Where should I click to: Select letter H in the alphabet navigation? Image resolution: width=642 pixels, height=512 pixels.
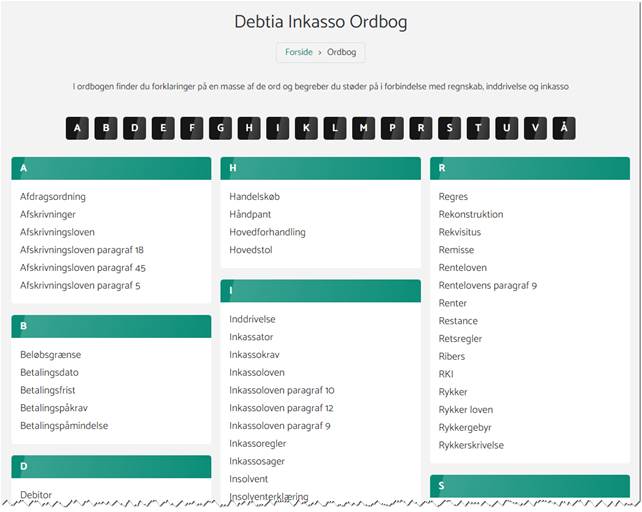[250, 128]
